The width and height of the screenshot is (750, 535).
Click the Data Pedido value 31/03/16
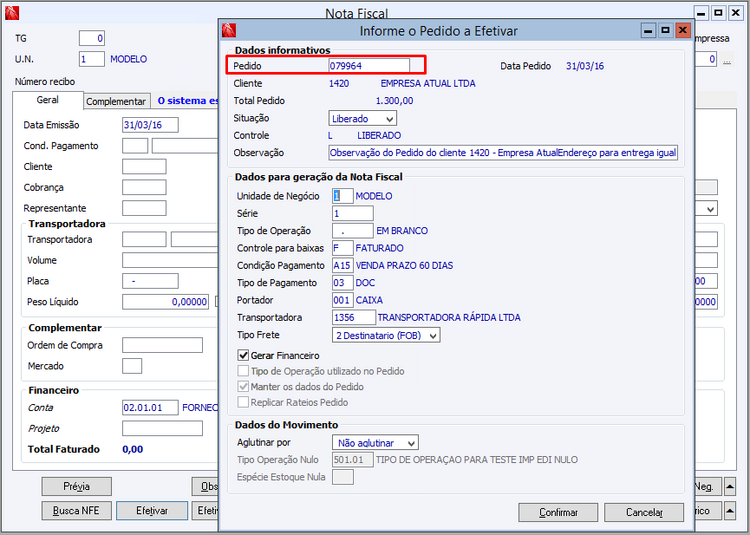click(x=585, y=66)
